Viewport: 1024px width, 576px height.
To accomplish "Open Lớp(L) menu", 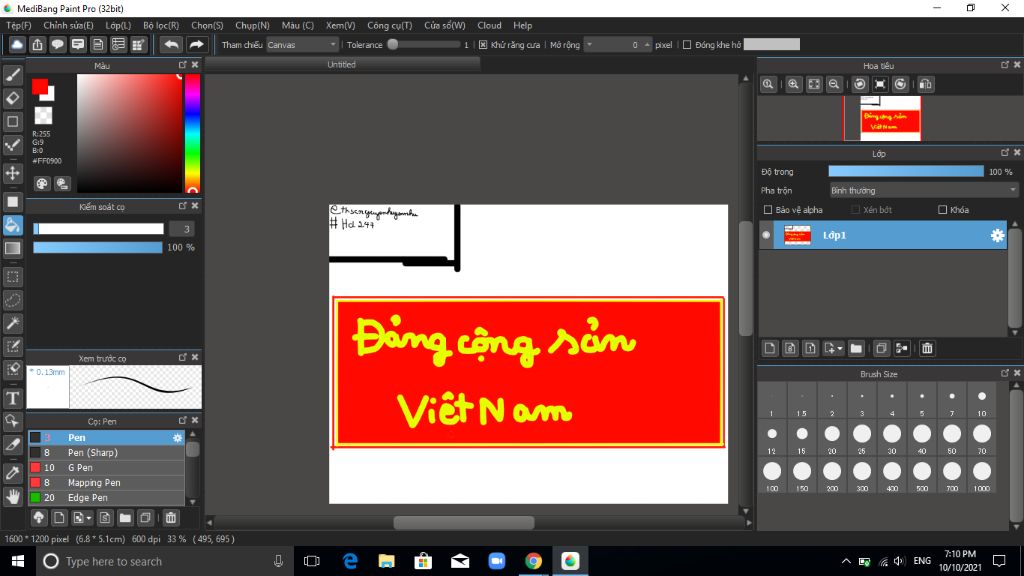I will 118,25.
